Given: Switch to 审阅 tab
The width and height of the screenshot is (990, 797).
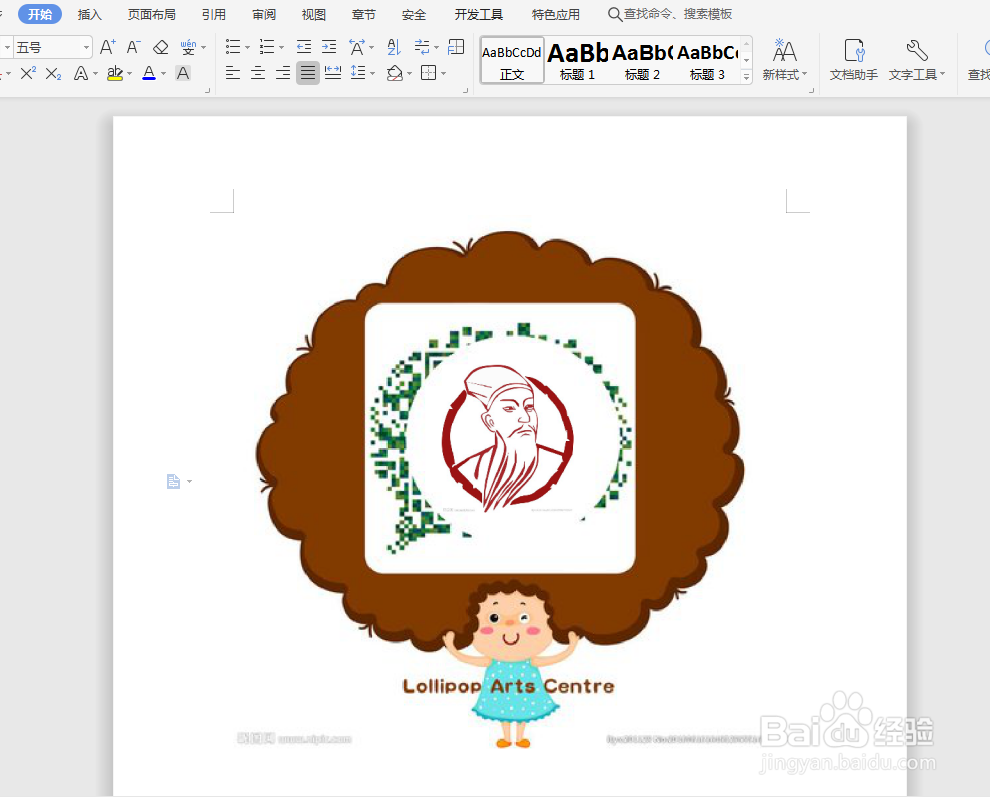Looking at the screenshot, I should (264, 15).
